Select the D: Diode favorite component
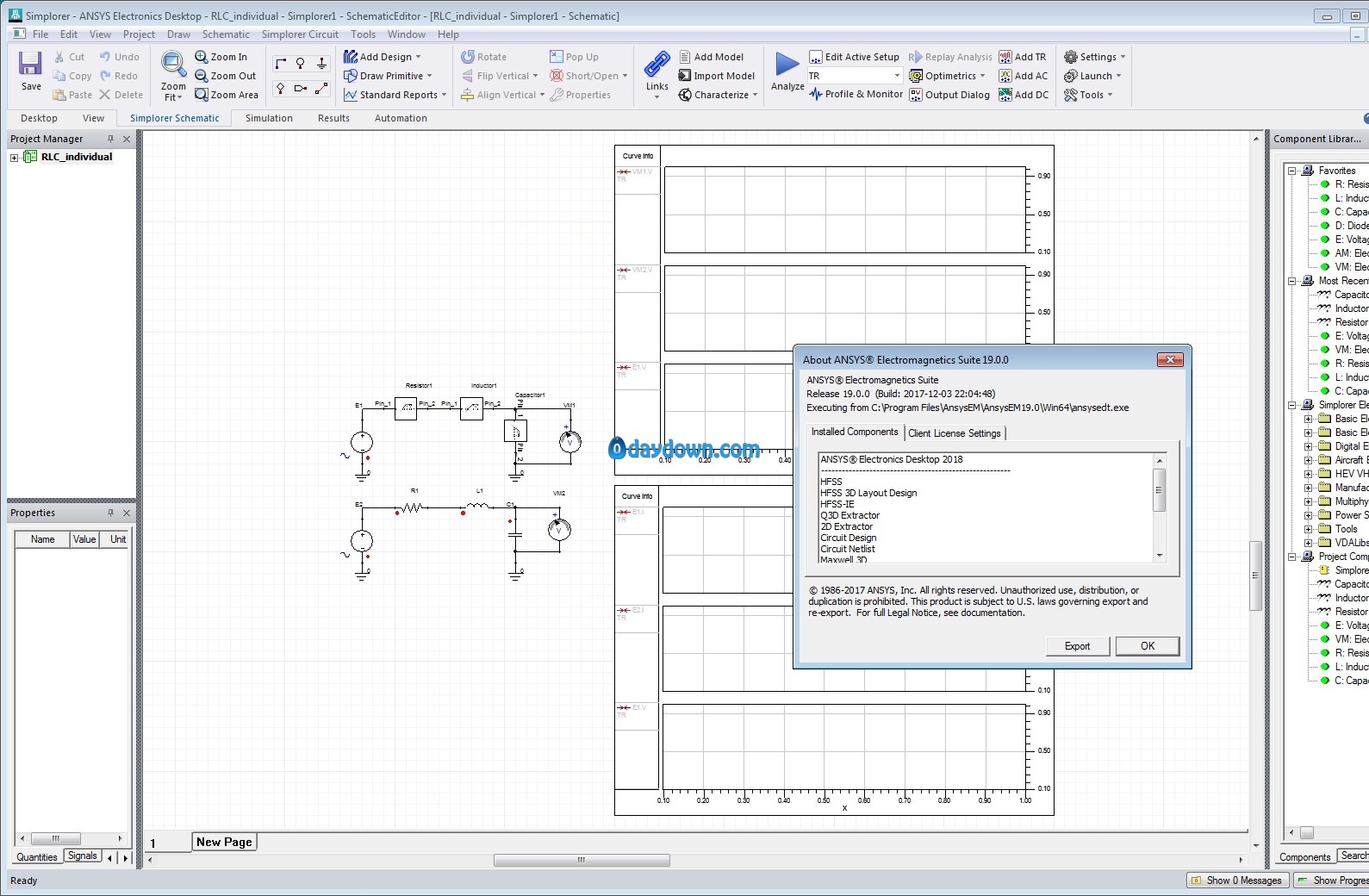Viewport: 1369px width, 896px height. click(1346, 226)
